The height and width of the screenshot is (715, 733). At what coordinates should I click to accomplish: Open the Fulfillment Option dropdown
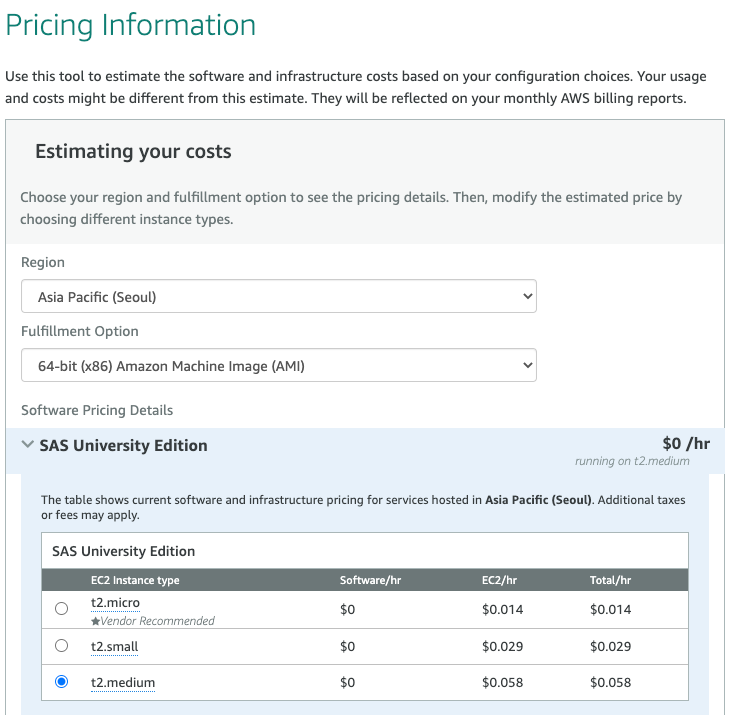(x=278, y=366)
